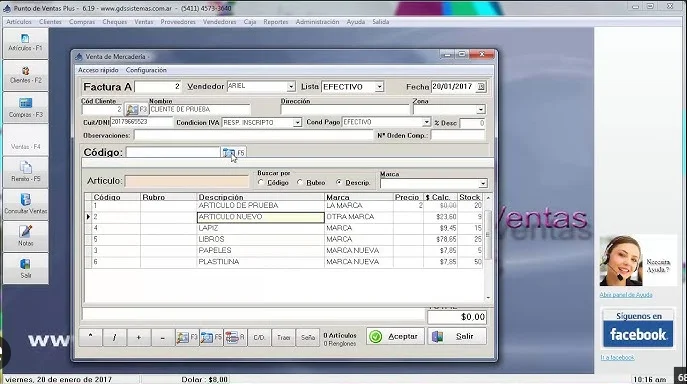The image size is (687, 384).
Task: Click the Código input field
Action: tap(173, 152)
